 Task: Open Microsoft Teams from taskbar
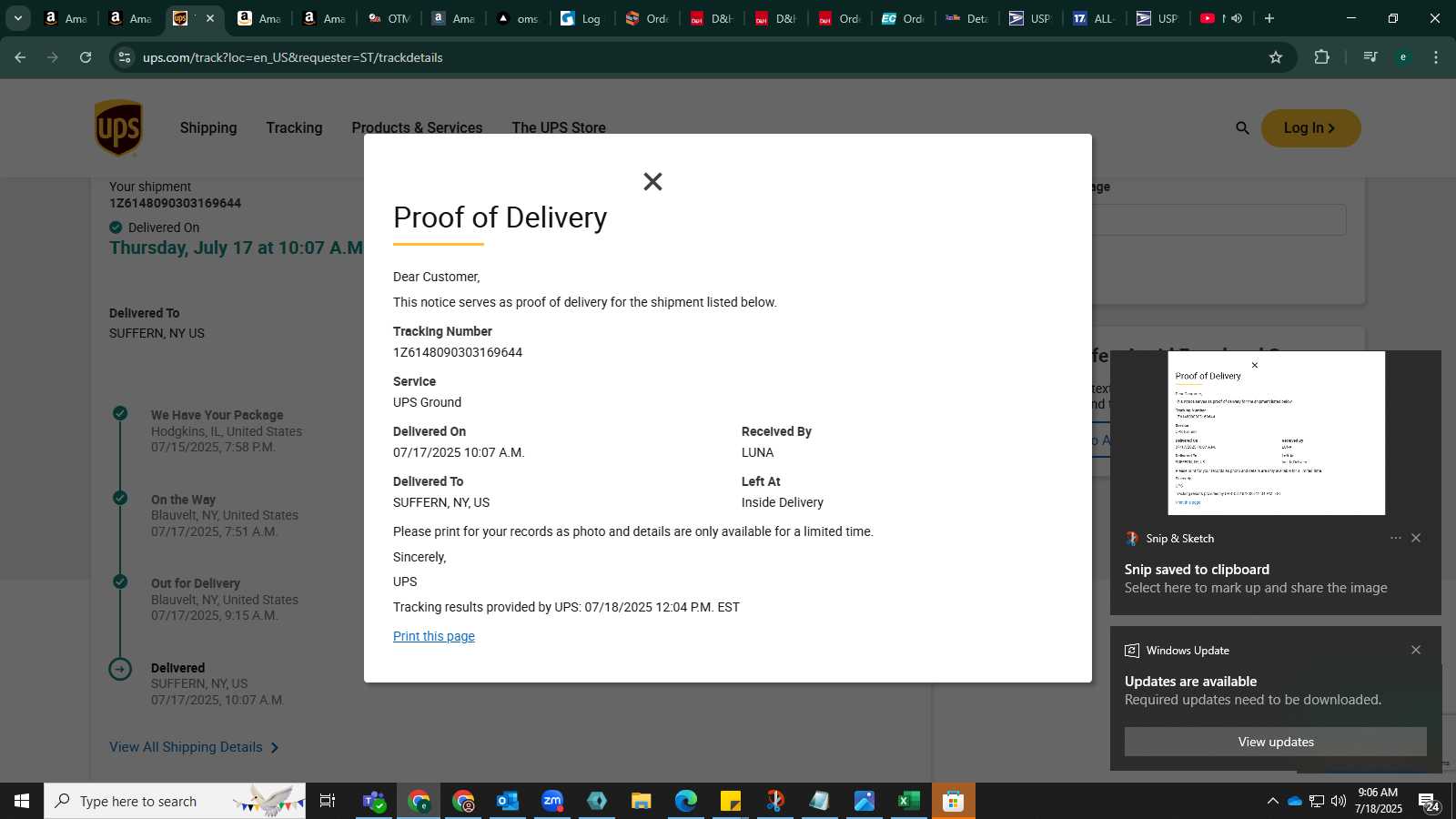374,801
